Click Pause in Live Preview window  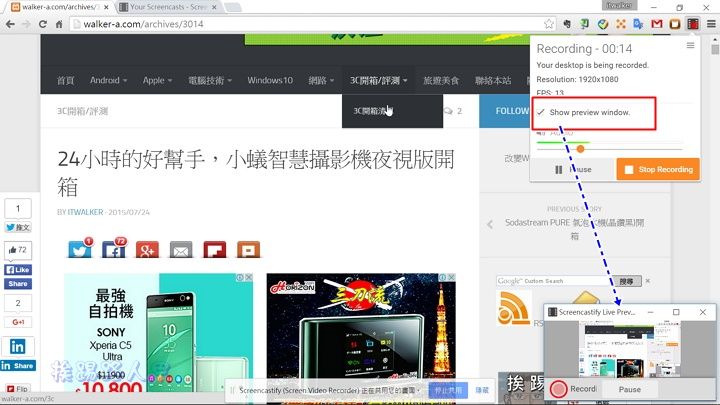pyautogui.click(x=630, y=389)
